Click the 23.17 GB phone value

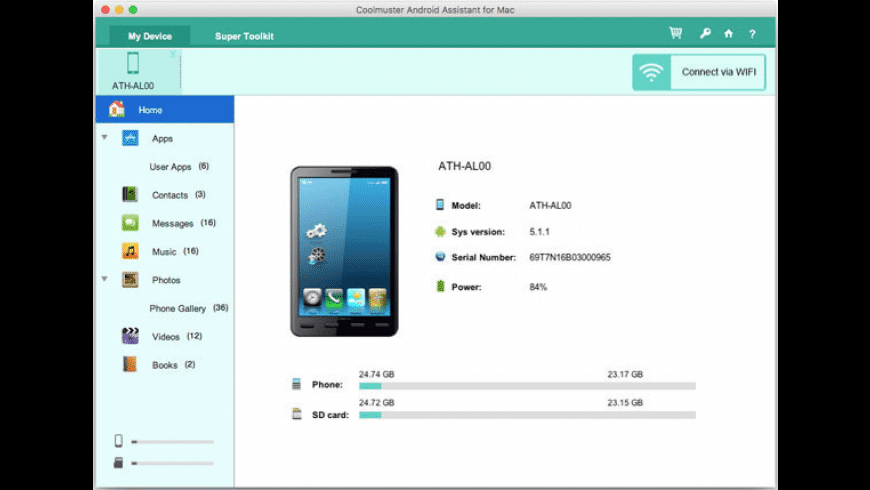tap(625, 374)
